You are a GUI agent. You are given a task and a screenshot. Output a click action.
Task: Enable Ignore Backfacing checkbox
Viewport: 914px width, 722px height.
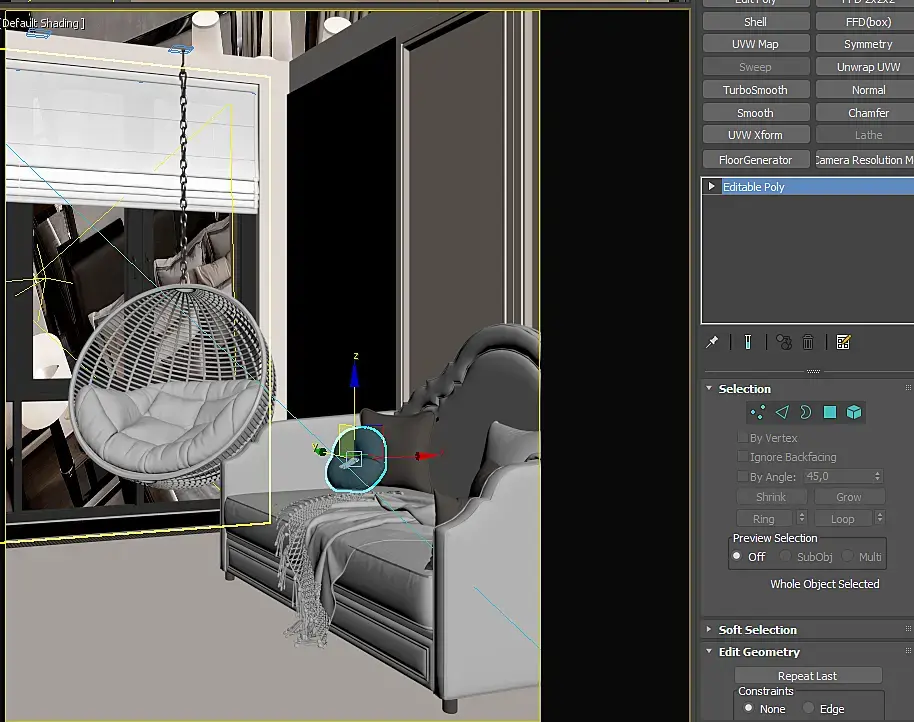point(743,456)
